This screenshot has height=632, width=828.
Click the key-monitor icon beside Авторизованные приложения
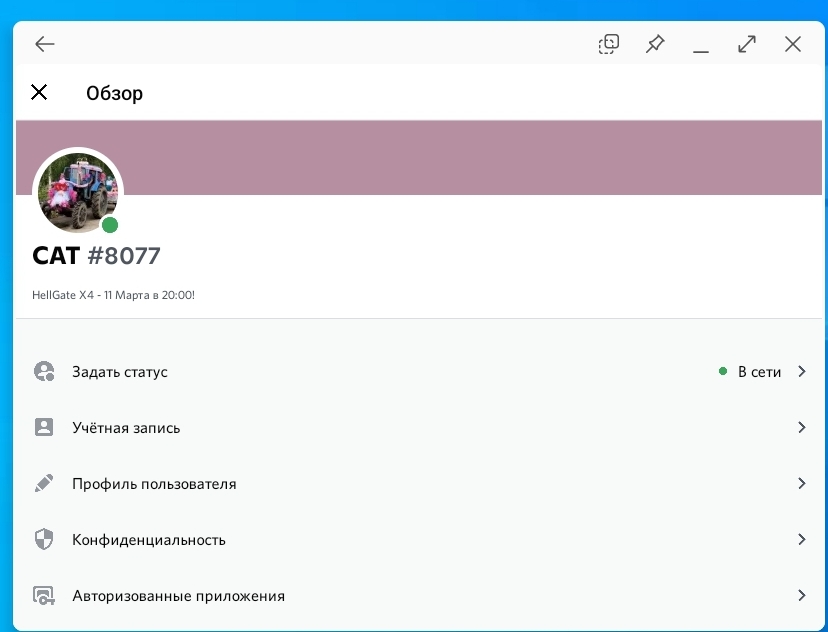44,596
